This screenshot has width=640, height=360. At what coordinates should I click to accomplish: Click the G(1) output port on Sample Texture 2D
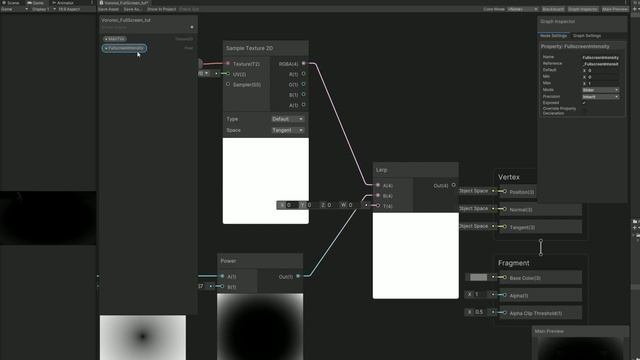[x=303, y=84]
